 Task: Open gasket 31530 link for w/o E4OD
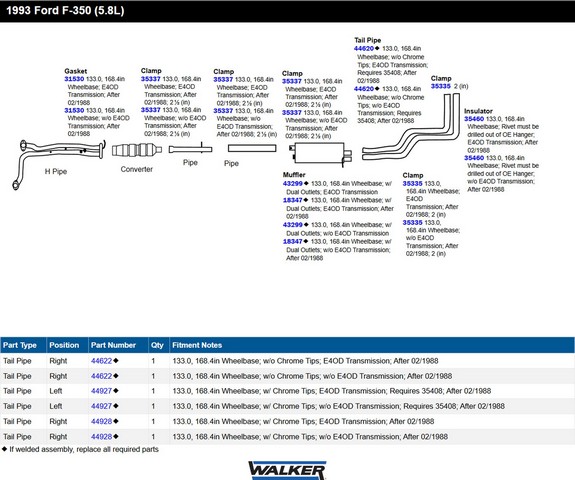pyautogui.click(x=74, y=110)
